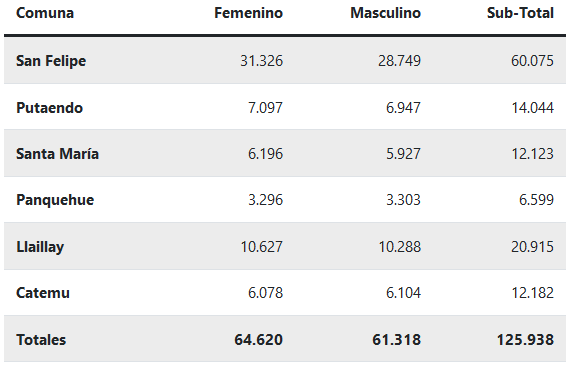
Task: Click the Femenino column header
Action: pos(248,13)
